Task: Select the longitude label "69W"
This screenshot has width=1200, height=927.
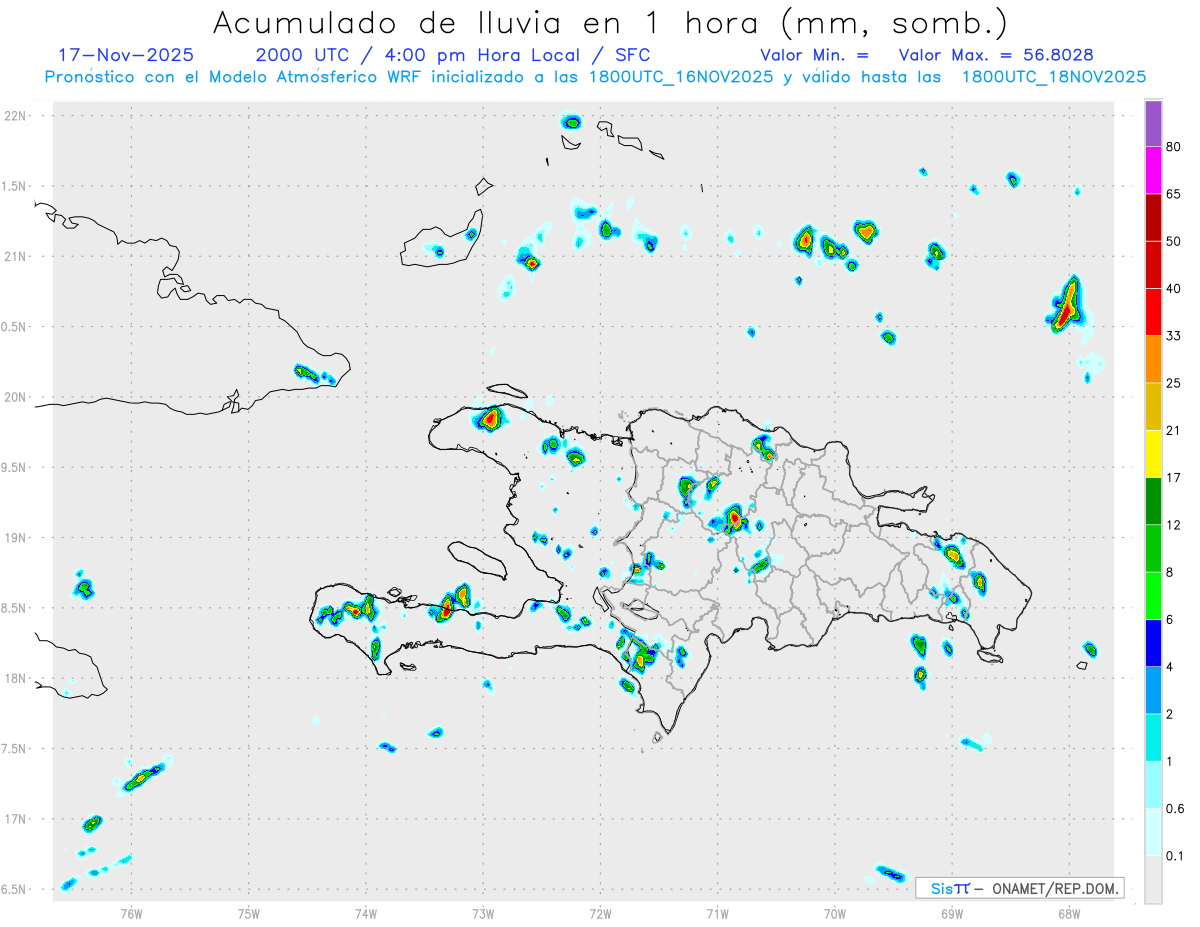Action: 952,913
